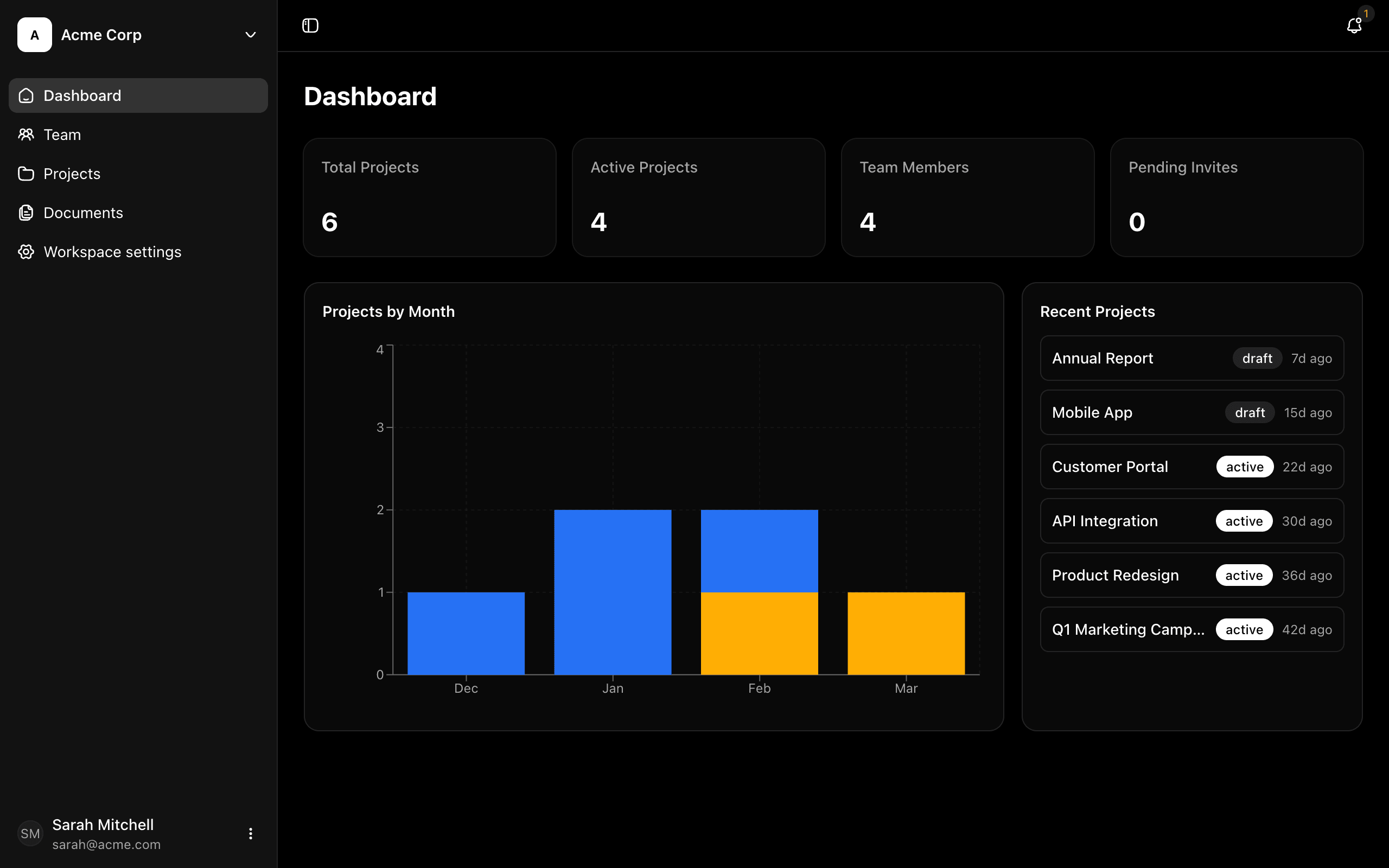1389x868 pixels.
Task: Select the Dashboard home icon in sidebar
Action: [26, 95]
